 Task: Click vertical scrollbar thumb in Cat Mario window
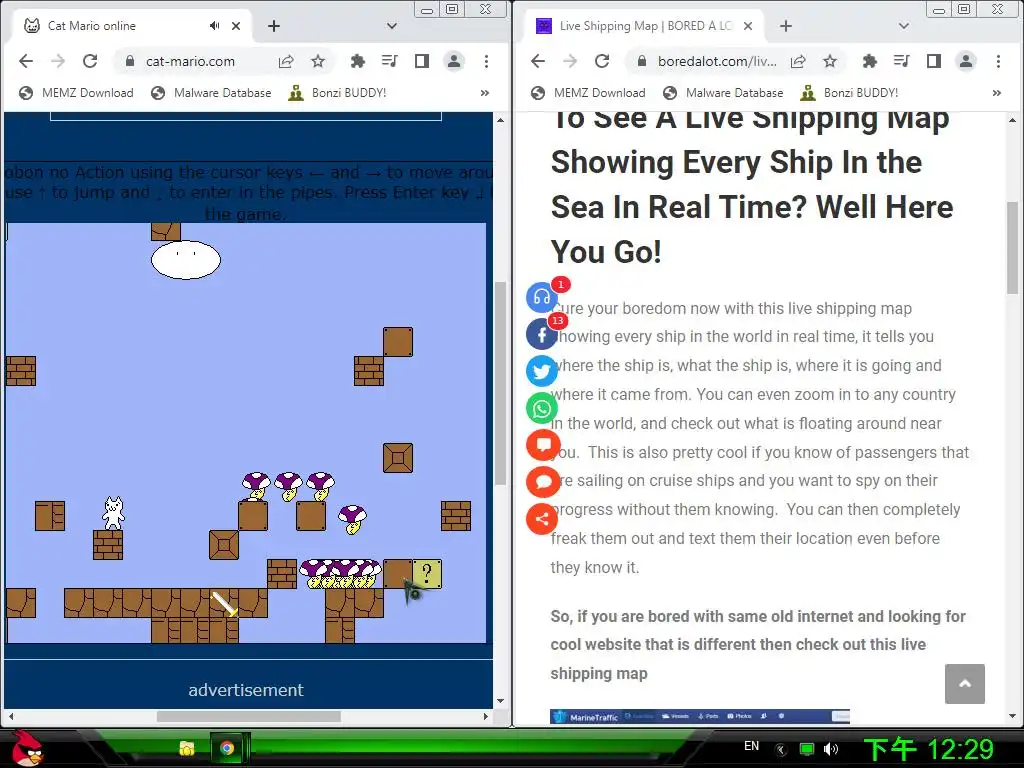(500, 383)
